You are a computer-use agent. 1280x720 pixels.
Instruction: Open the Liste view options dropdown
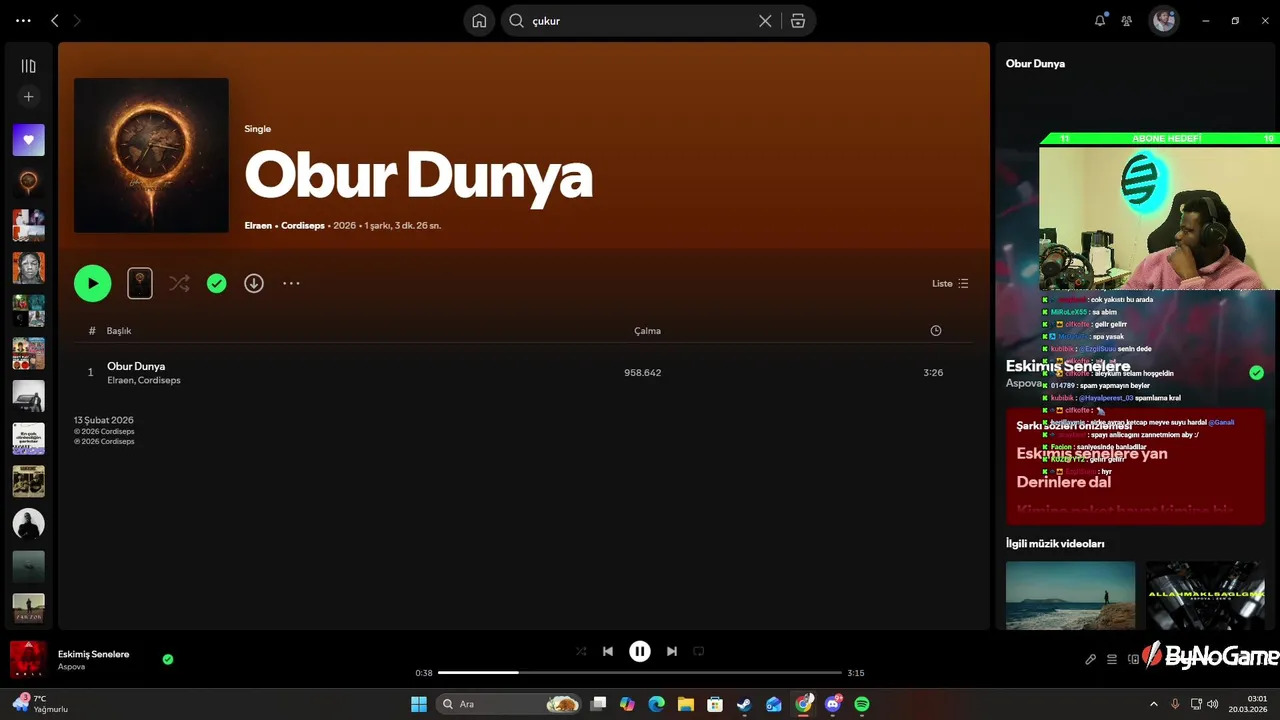950,284
